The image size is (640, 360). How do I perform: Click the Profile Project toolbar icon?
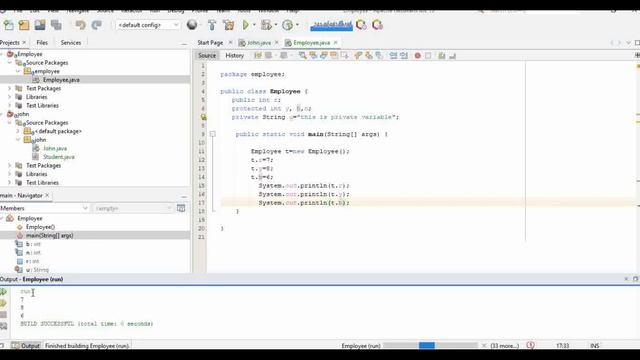(288, 25)
